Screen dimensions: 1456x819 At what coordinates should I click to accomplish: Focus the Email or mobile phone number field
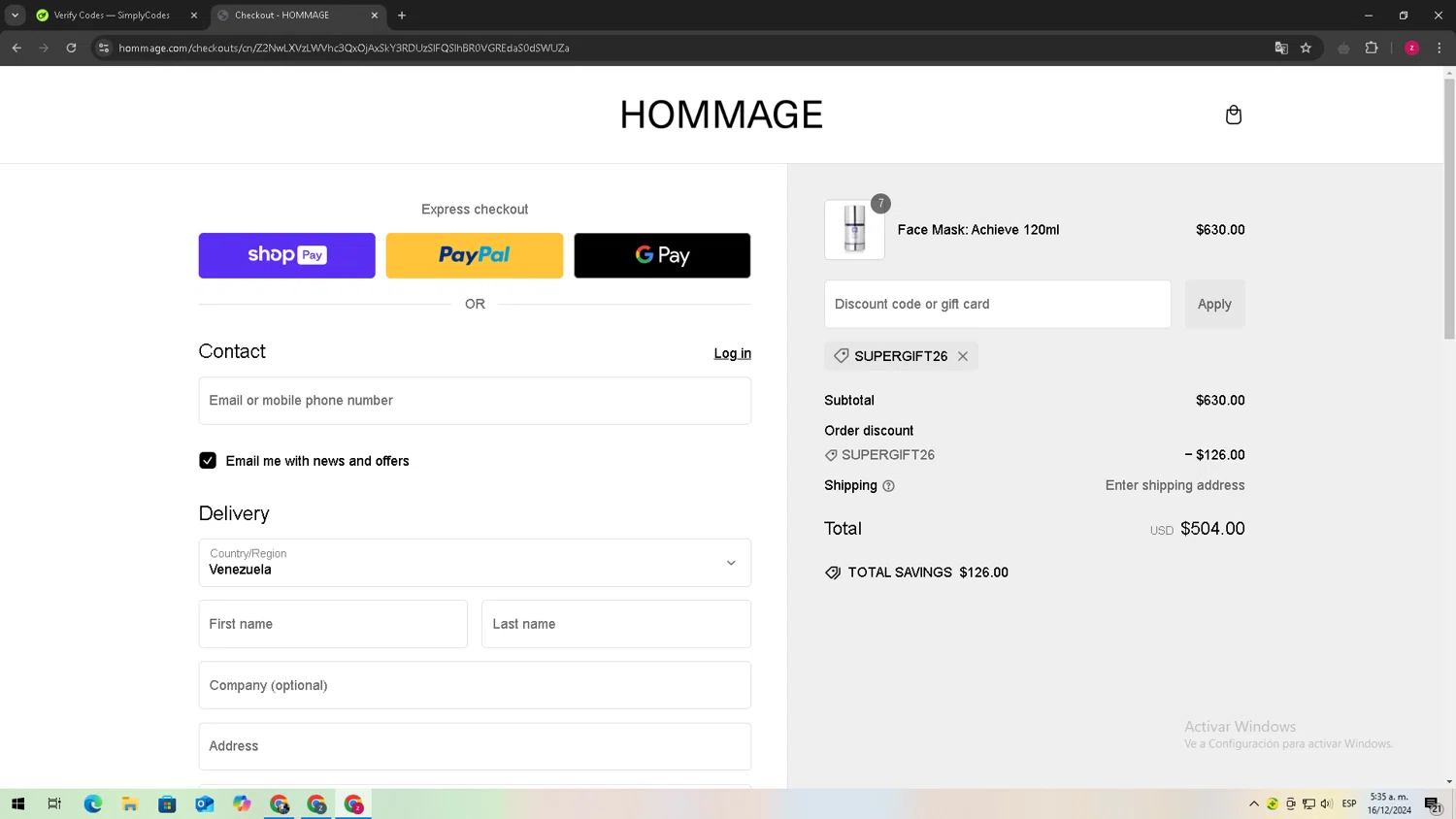475,401
